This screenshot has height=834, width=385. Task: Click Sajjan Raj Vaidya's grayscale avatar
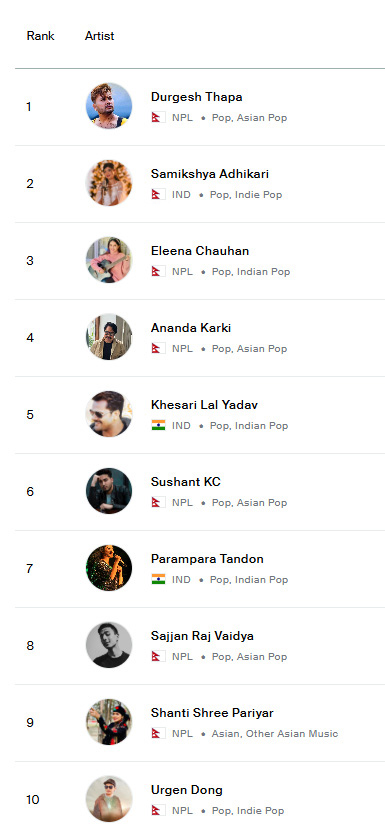(x=109, y=645)
